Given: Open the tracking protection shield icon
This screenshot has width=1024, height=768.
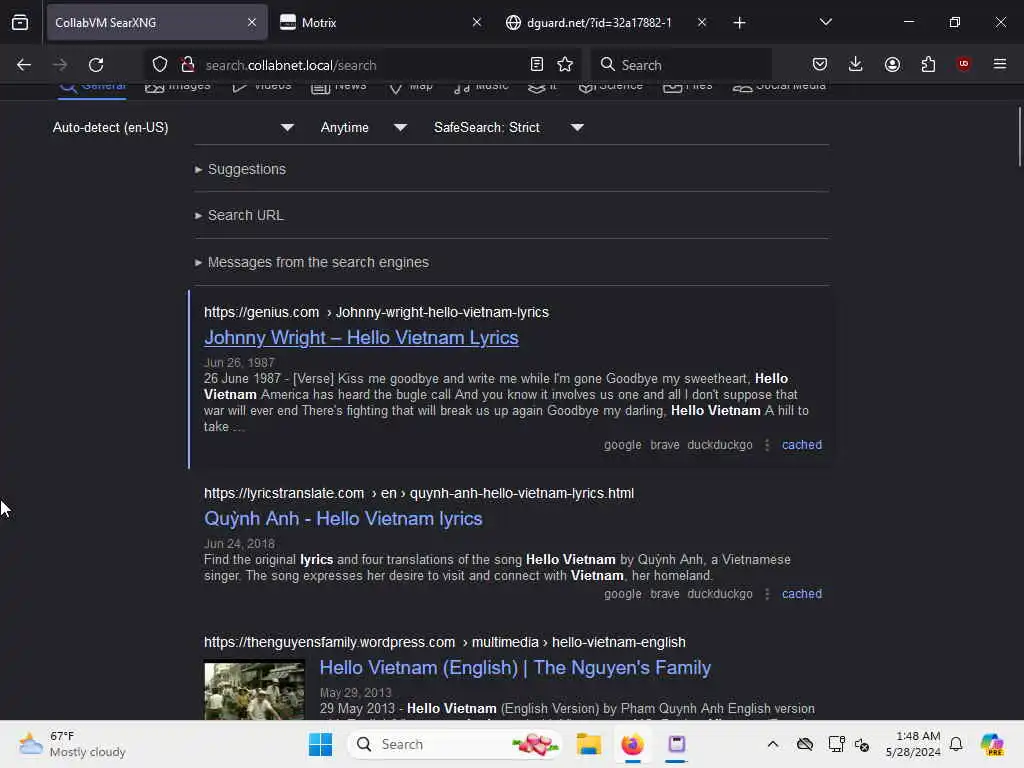Looking at the screenshot, I should [x=160, y=64].
